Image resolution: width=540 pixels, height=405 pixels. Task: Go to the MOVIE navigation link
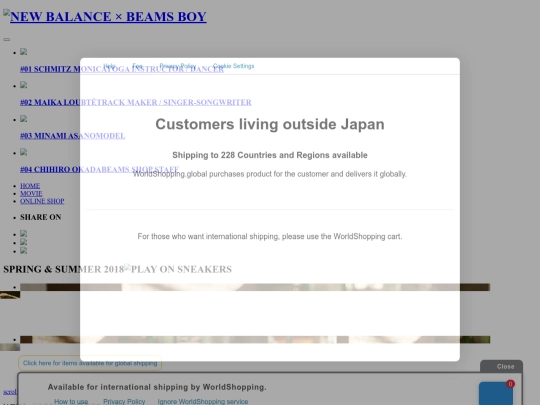[x=31, y=193]
